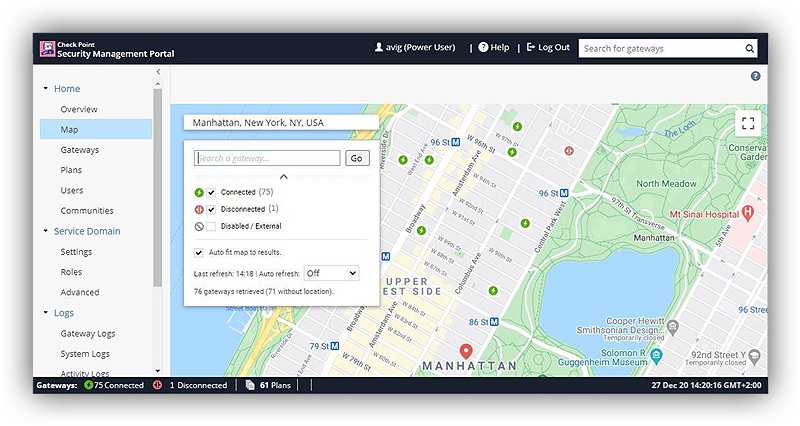
Task: Open the Communities page
Action: point(87,211)
